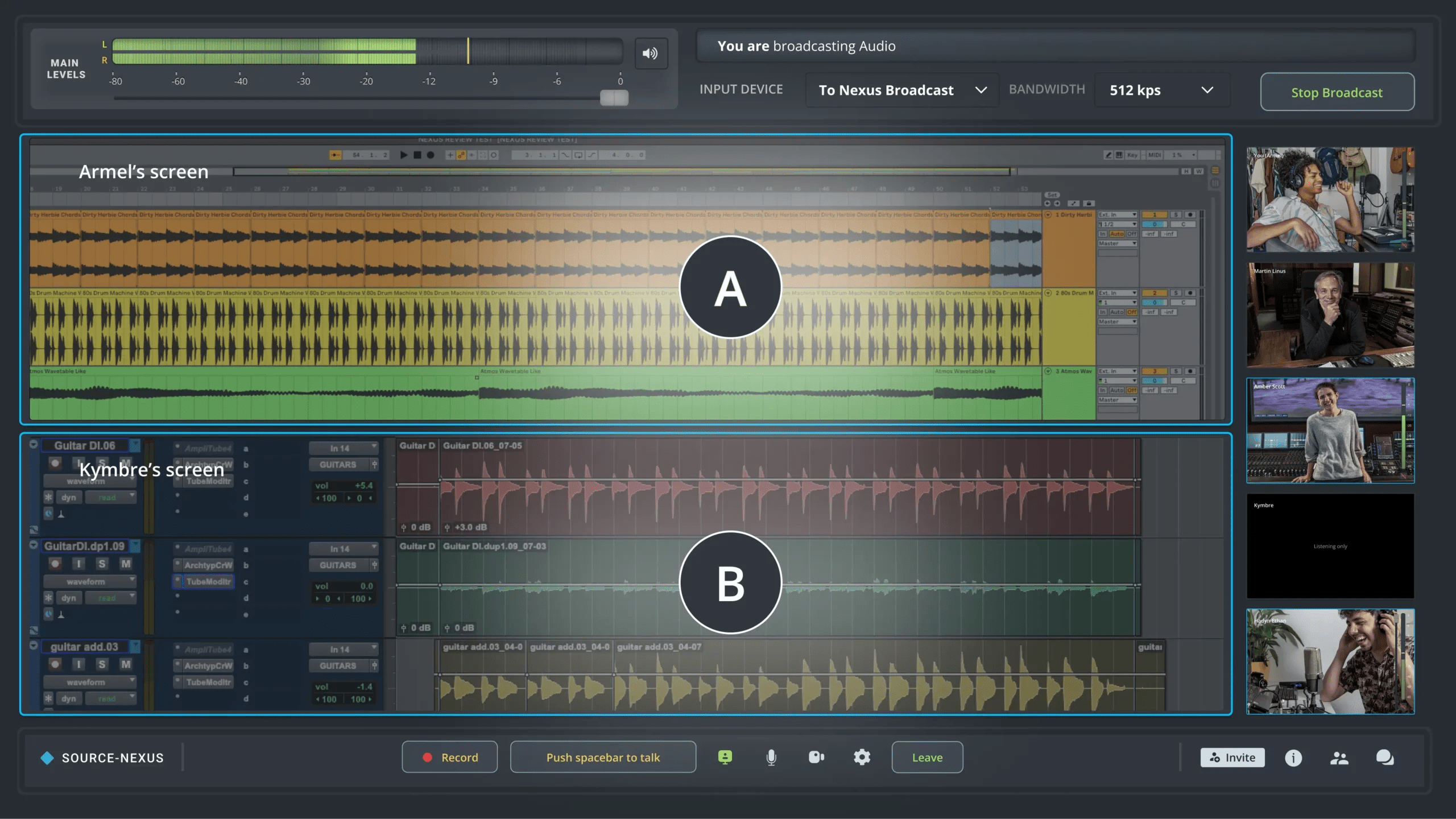Open waveform view selector on GuitarDI.dp1.09
The height and width of the screenshot is (819, 1456).
point(89,582)
